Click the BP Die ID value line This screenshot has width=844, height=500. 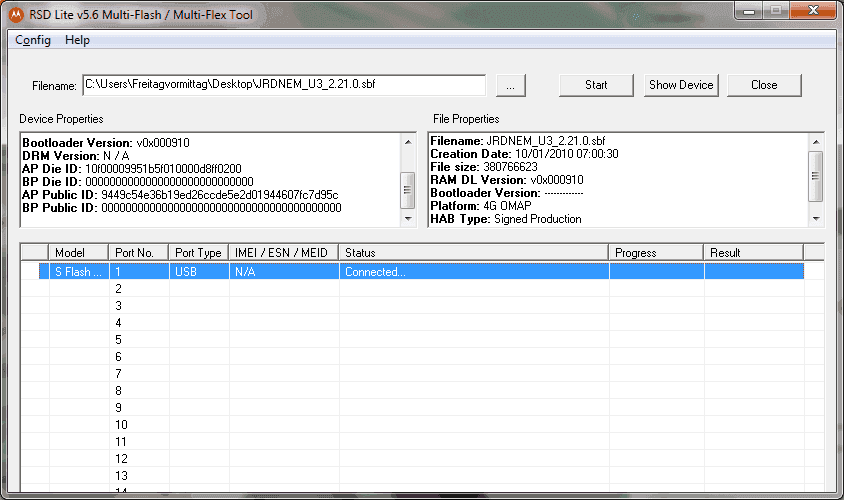click(138, 181)
